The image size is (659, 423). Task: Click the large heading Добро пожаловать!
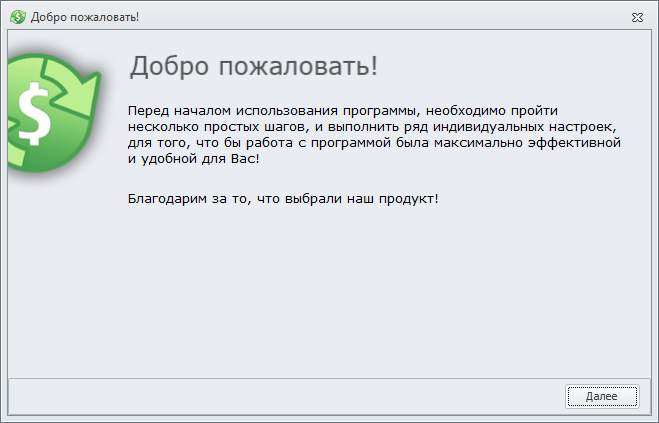[254, 67]
